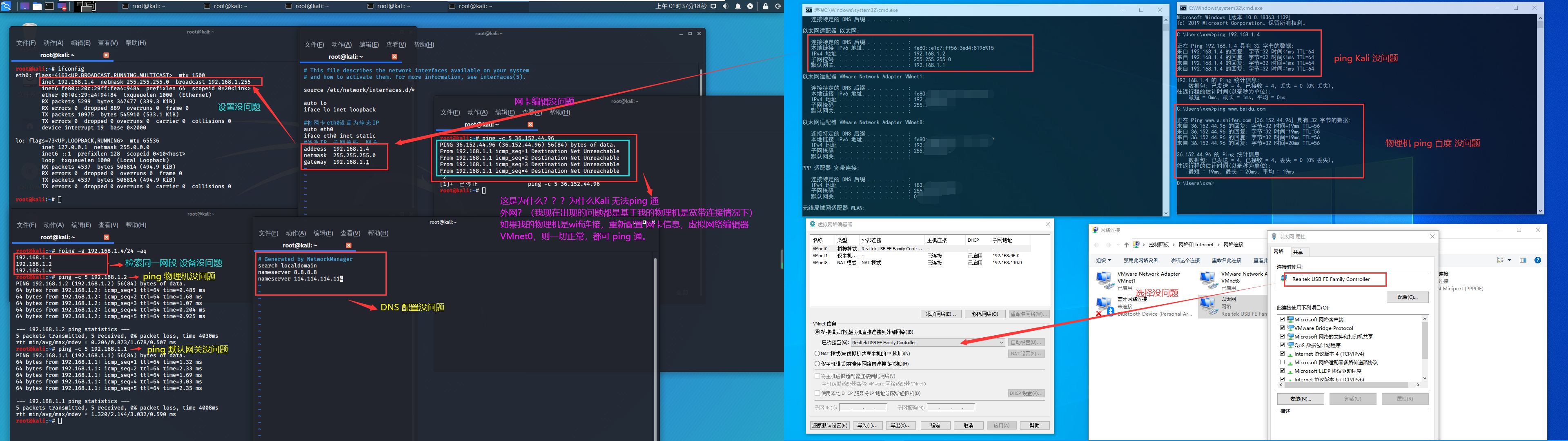
Task: Click the back arrow in 网络连接 window
Action: [x=1096, y=245]
